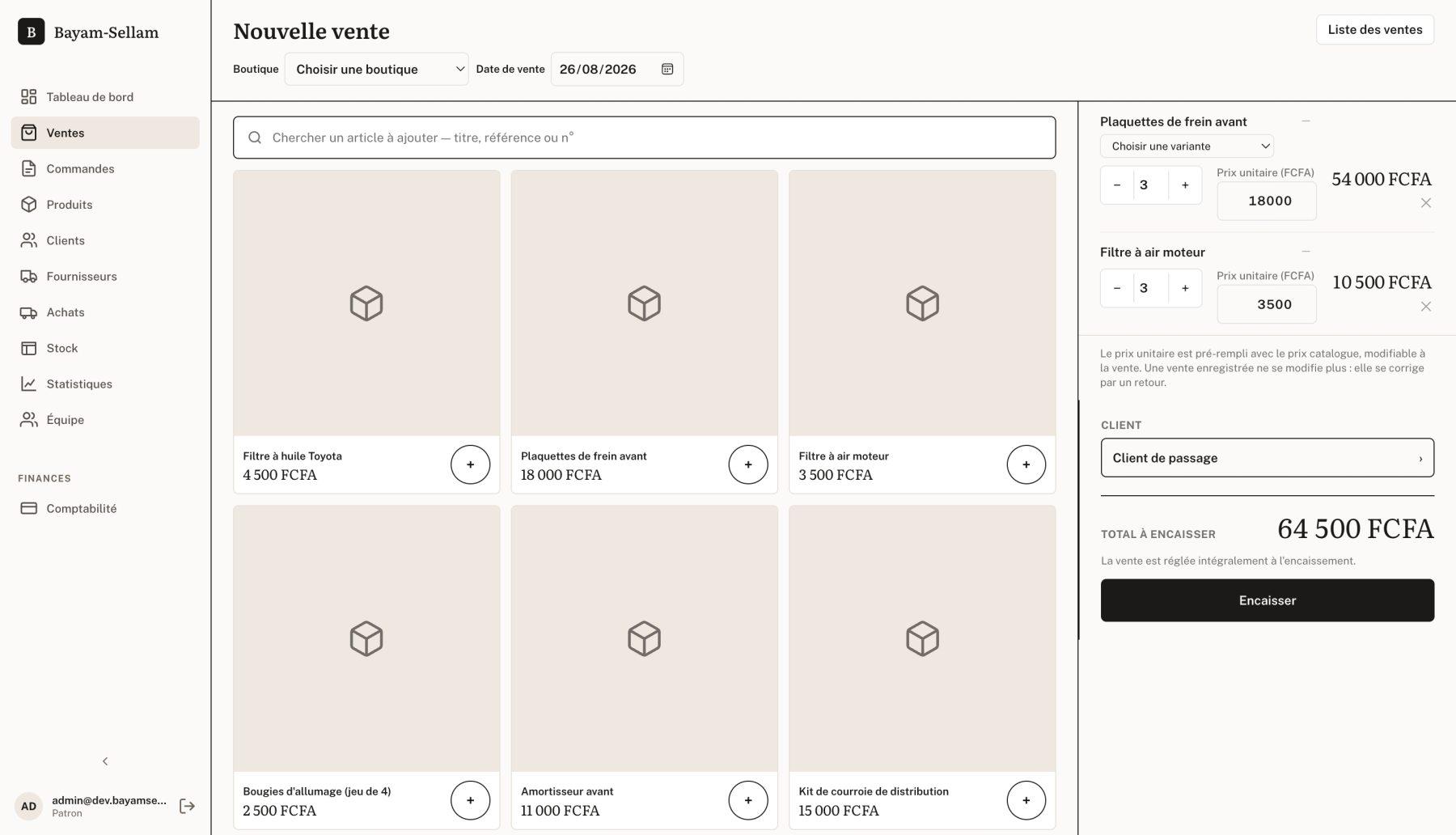Image resolution: width=1456 pixels, height=835 pixels.
Task: Click the logout icon beside admin account
Action: tap(187, 806)
